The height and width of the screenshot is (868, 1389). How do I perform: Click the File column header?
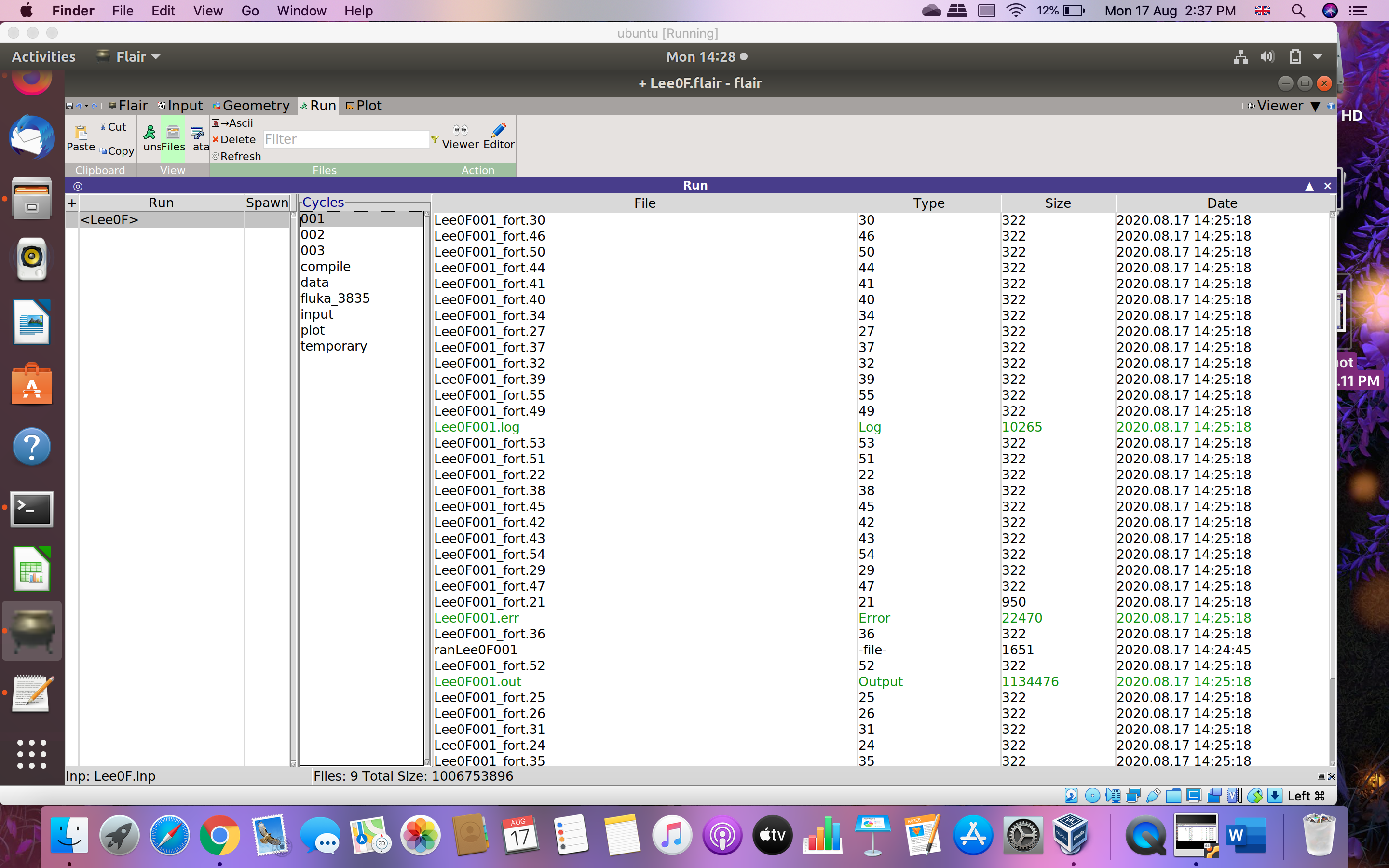(644, 203)
